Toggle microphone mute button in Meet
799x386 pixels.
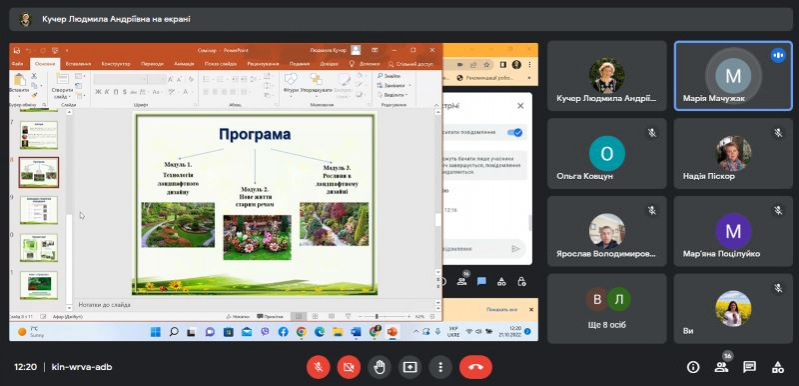[318, 367]
